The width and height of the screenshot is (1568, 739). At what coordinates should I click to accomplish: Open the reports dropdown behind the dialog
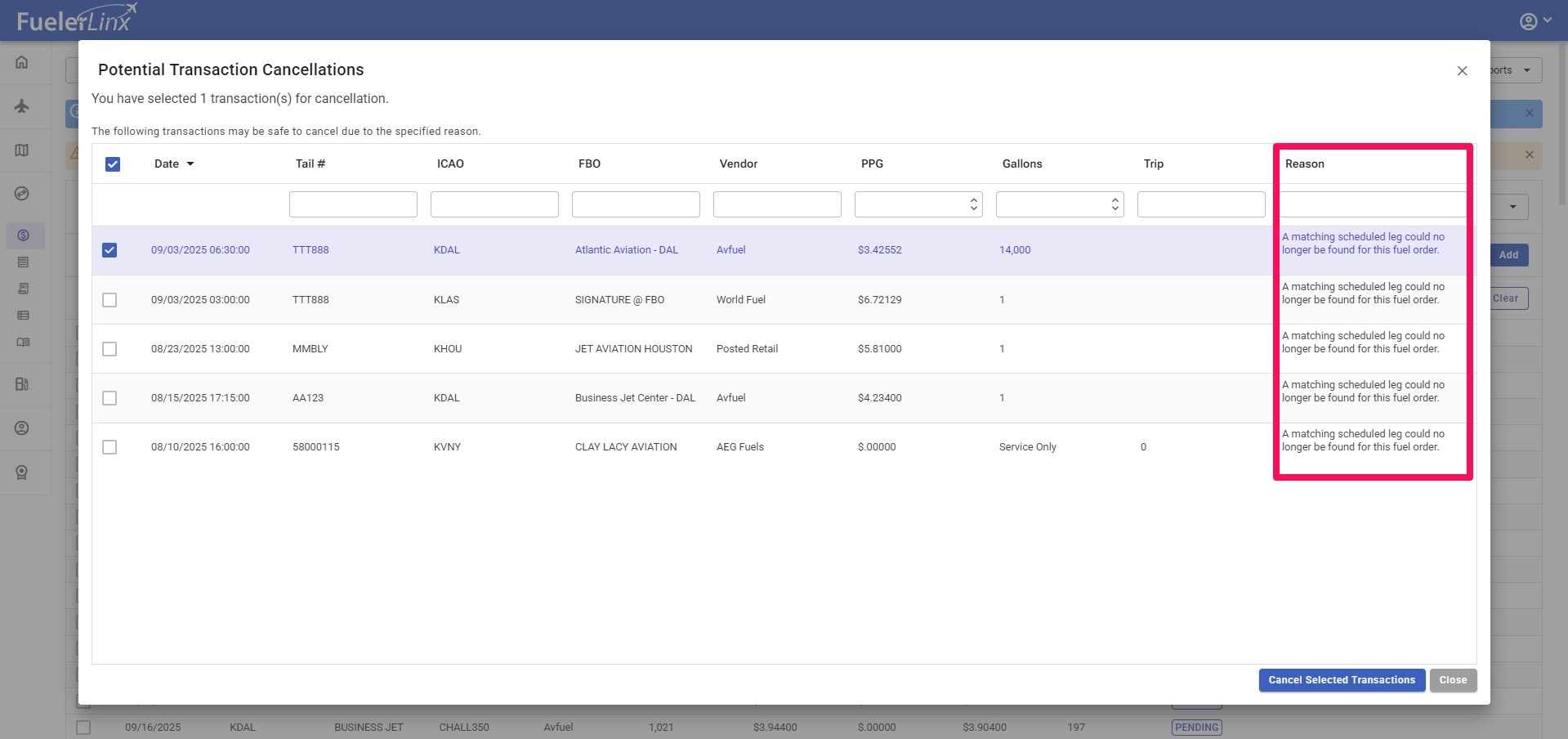pyautogui.click(x=1516, y=70)
